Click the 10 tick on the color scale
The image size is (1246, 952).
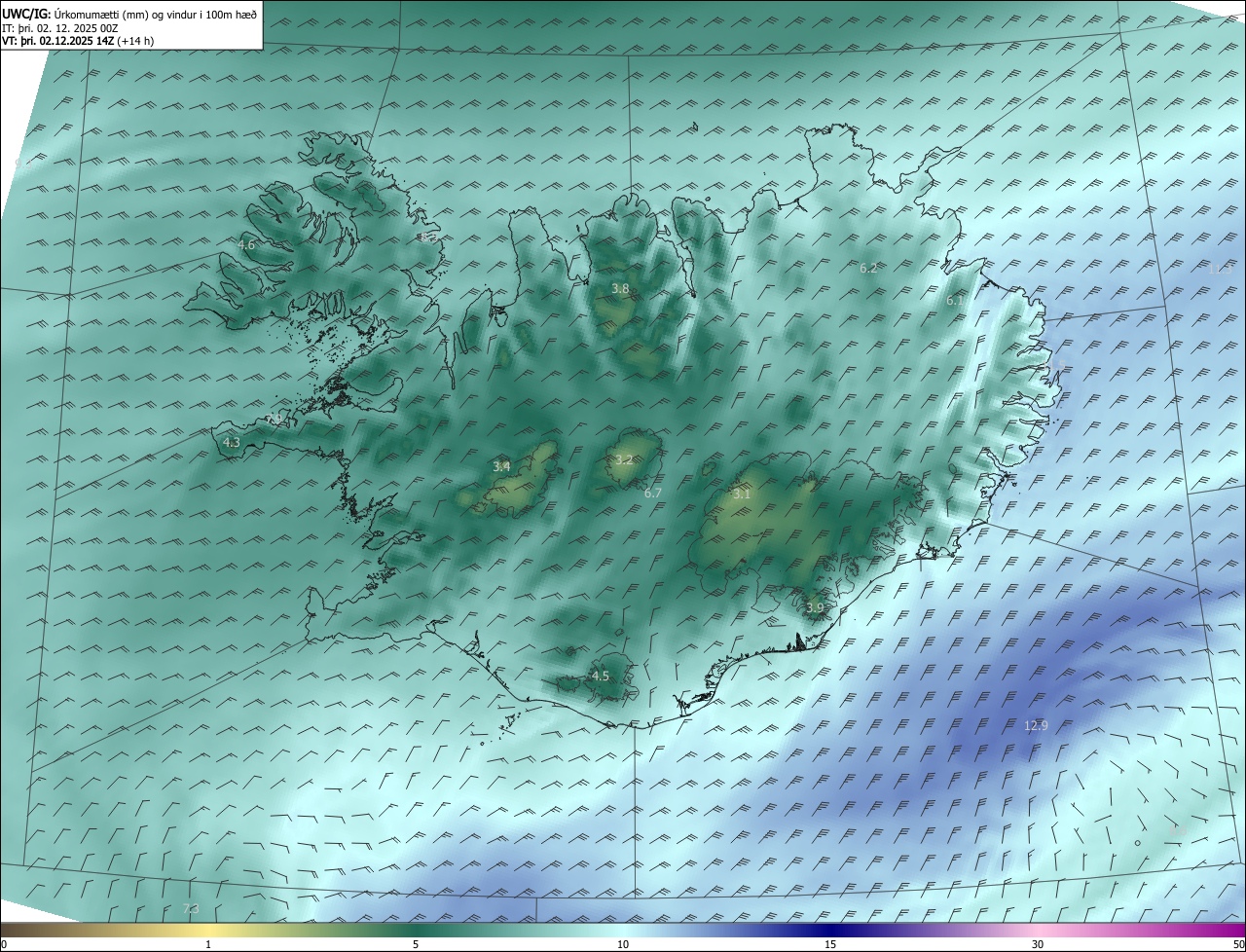(623, 944)
